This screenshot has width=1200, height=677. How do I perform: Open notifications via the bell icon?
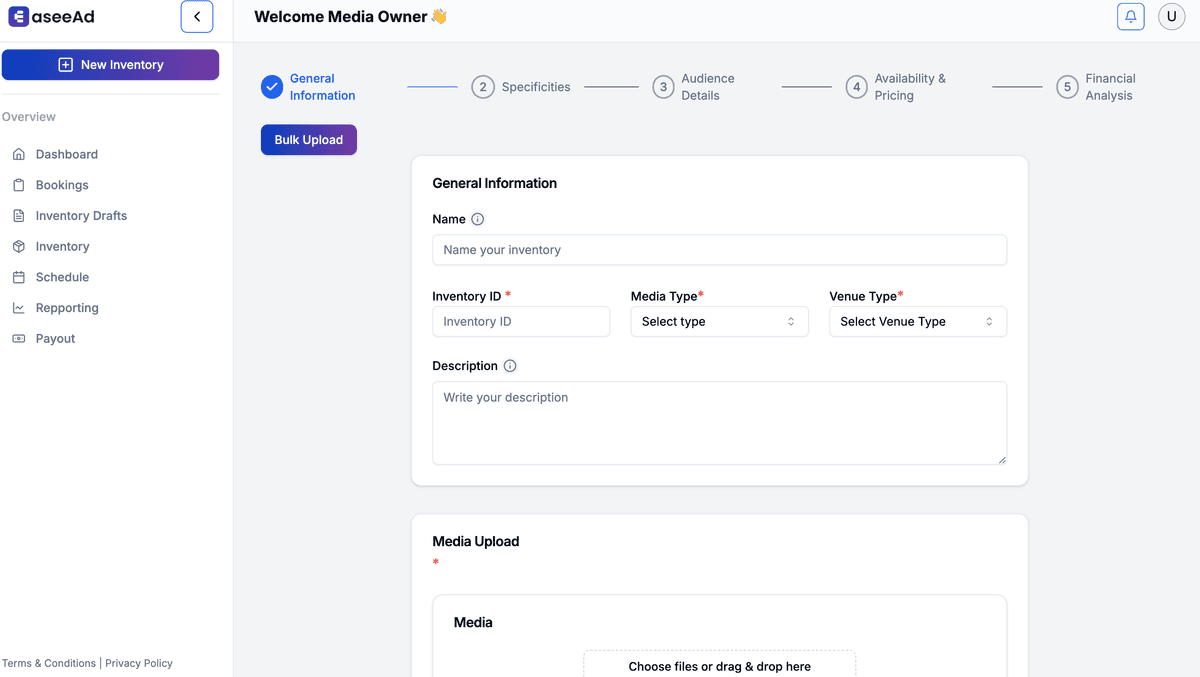tap(1131, 17)
